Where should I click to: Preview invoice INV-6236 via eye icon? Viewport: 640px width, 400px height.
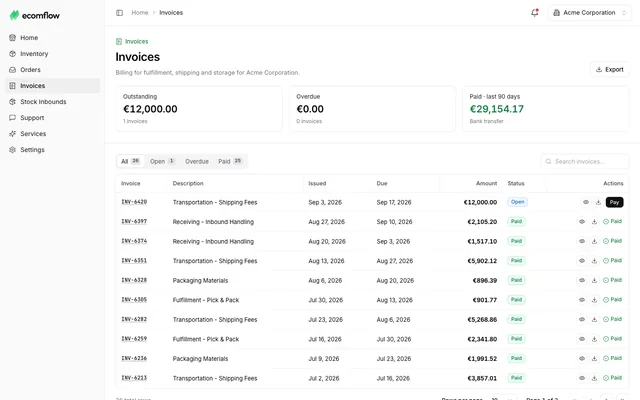click(x=582, y=359)
